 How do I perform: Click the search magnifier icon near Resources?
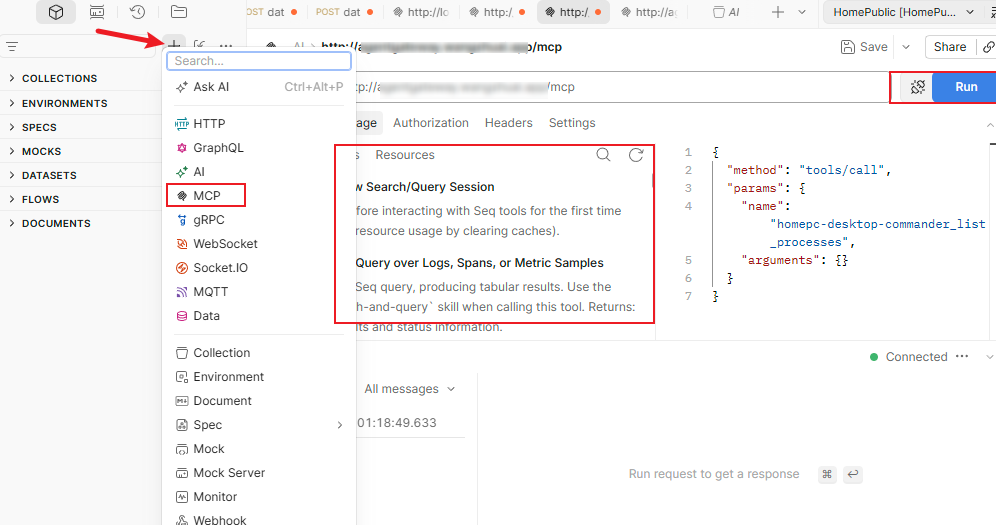pos(603,155)
